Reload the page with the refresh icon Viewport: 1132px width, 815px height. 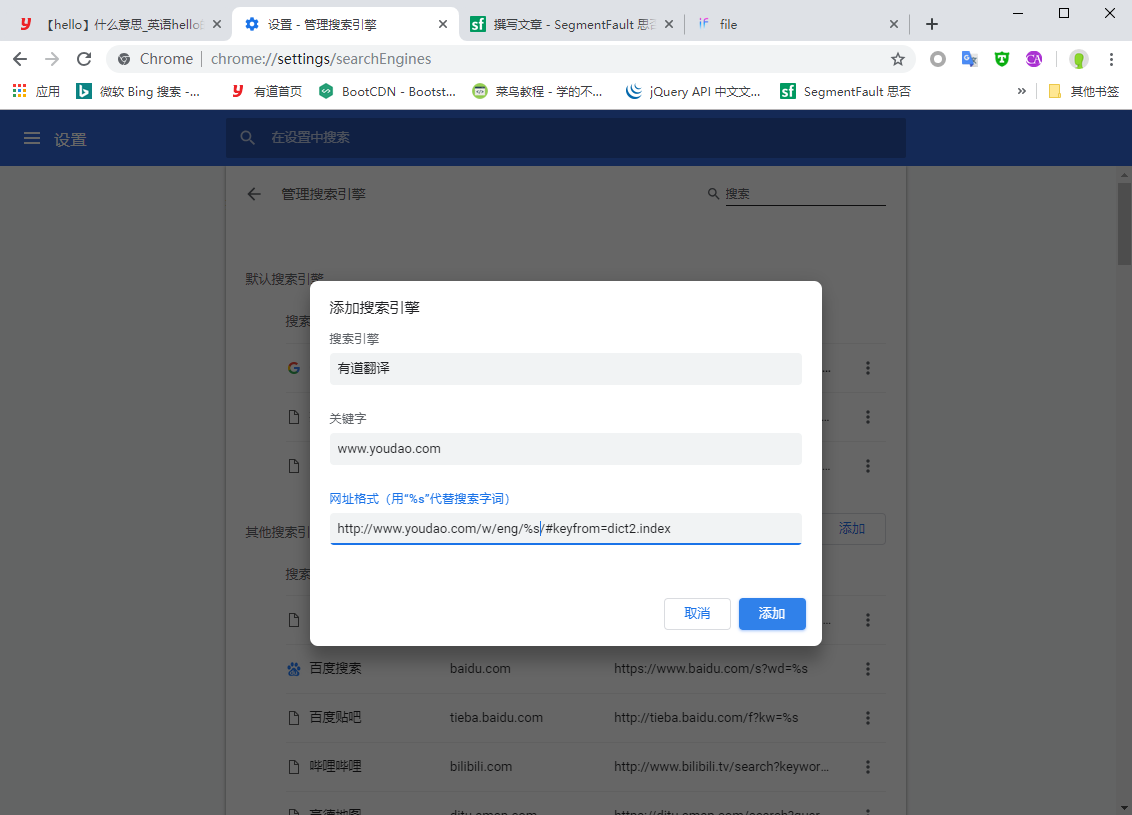[x=84, y=59]
